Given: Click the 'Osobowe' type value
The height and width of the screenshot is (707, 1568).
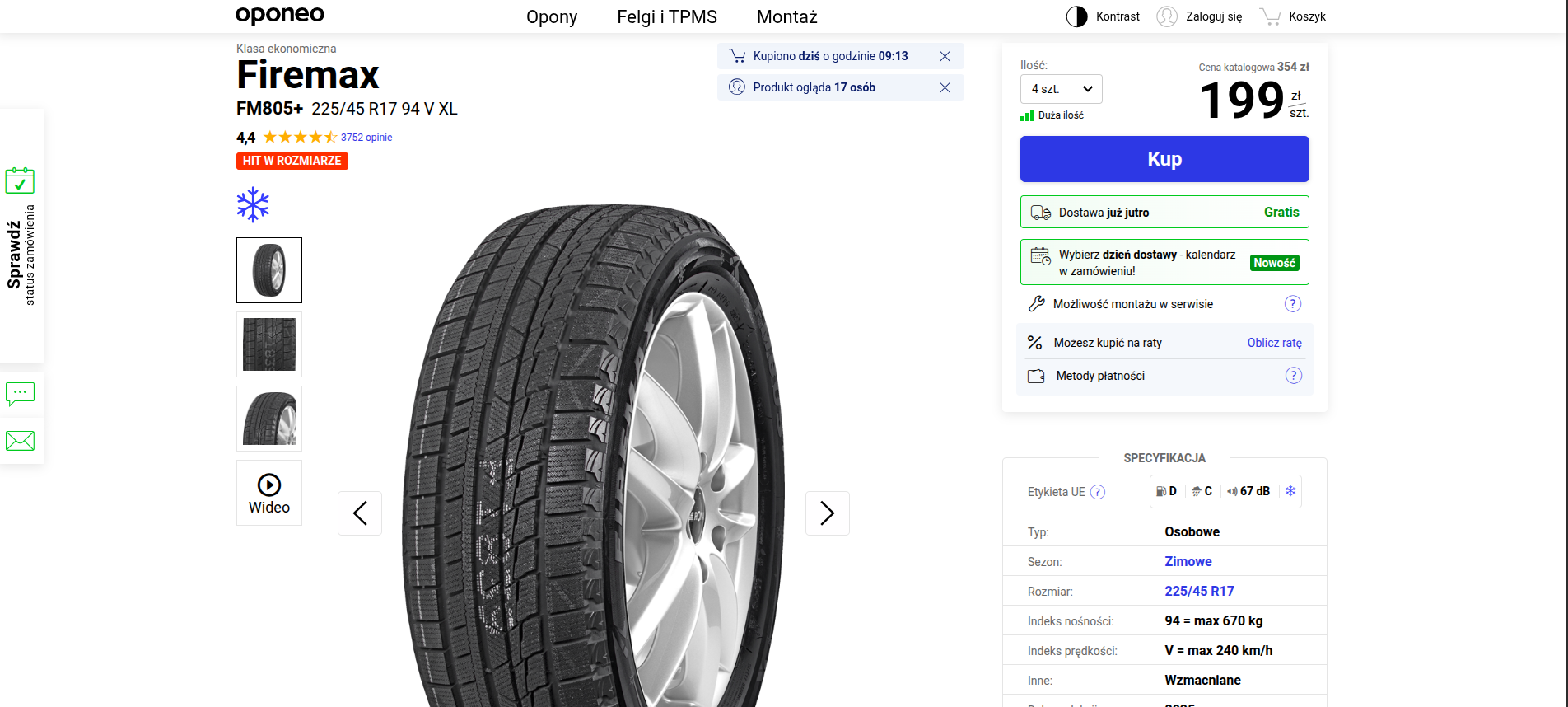Looking at the screenshot, I should [x=1192, y=531].
